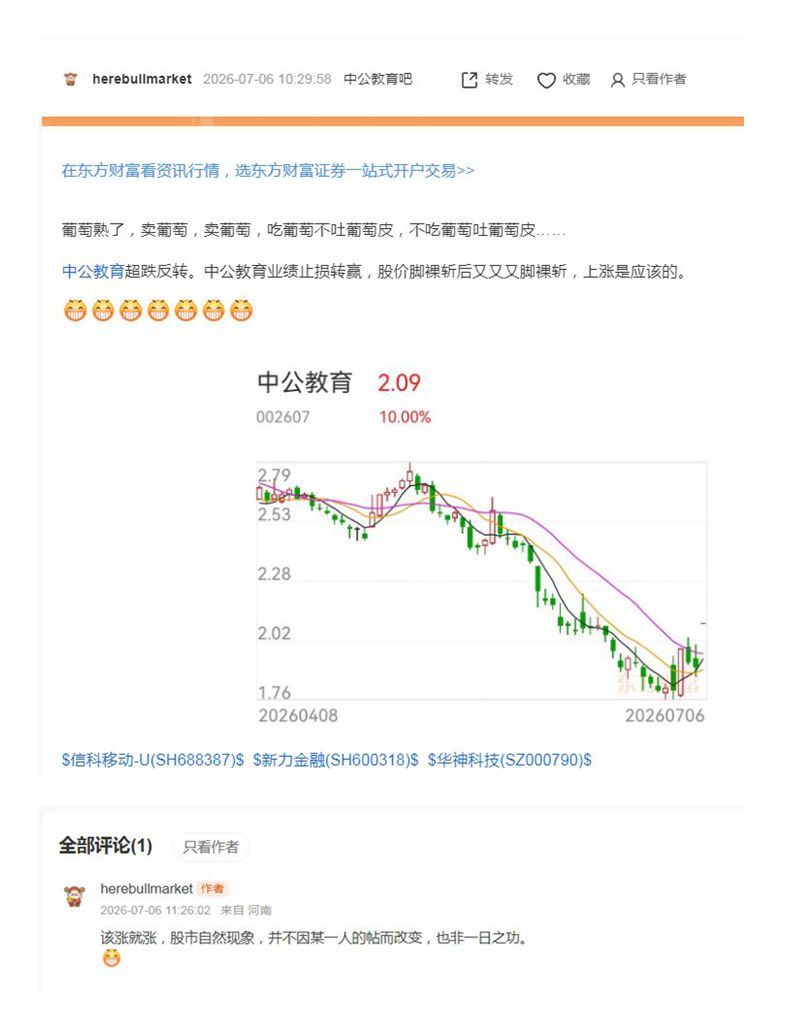This screenshot has height=1030, width=785.
Task: Click the 全部评论(1) comments heading
Action: [105, 846]
